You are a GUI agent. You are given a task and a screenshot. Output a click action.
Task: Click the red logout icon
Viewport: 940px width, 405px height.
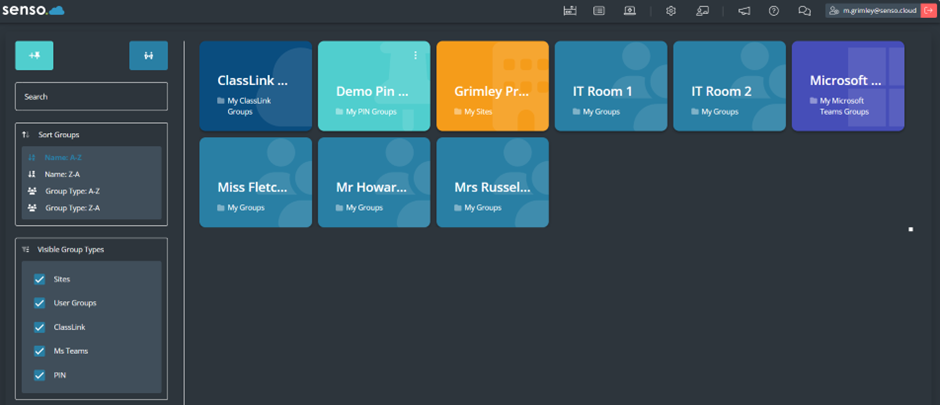[929, 11]
